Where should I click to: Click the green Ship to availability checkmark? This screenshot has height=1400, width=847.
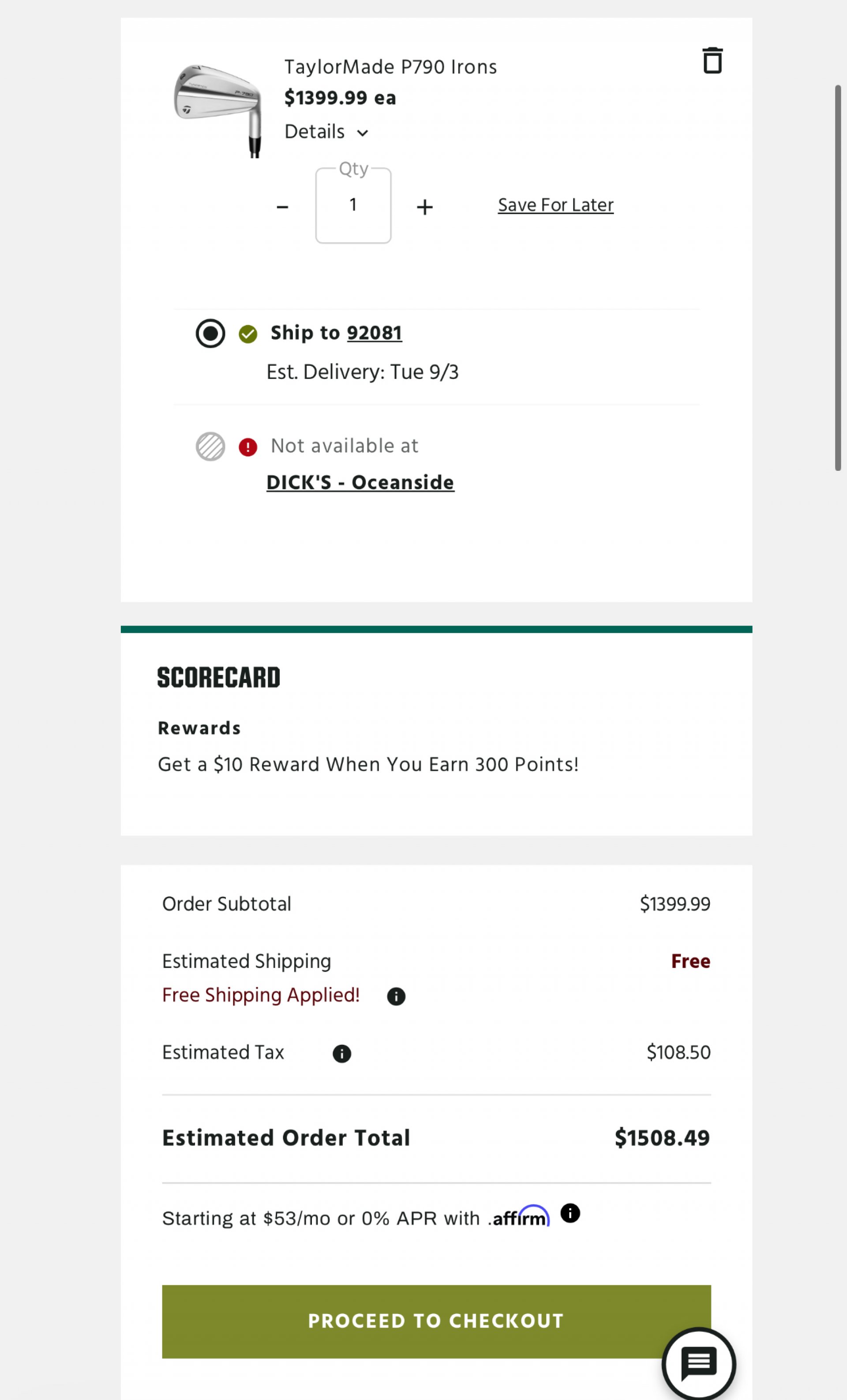(x=247, y=334)
